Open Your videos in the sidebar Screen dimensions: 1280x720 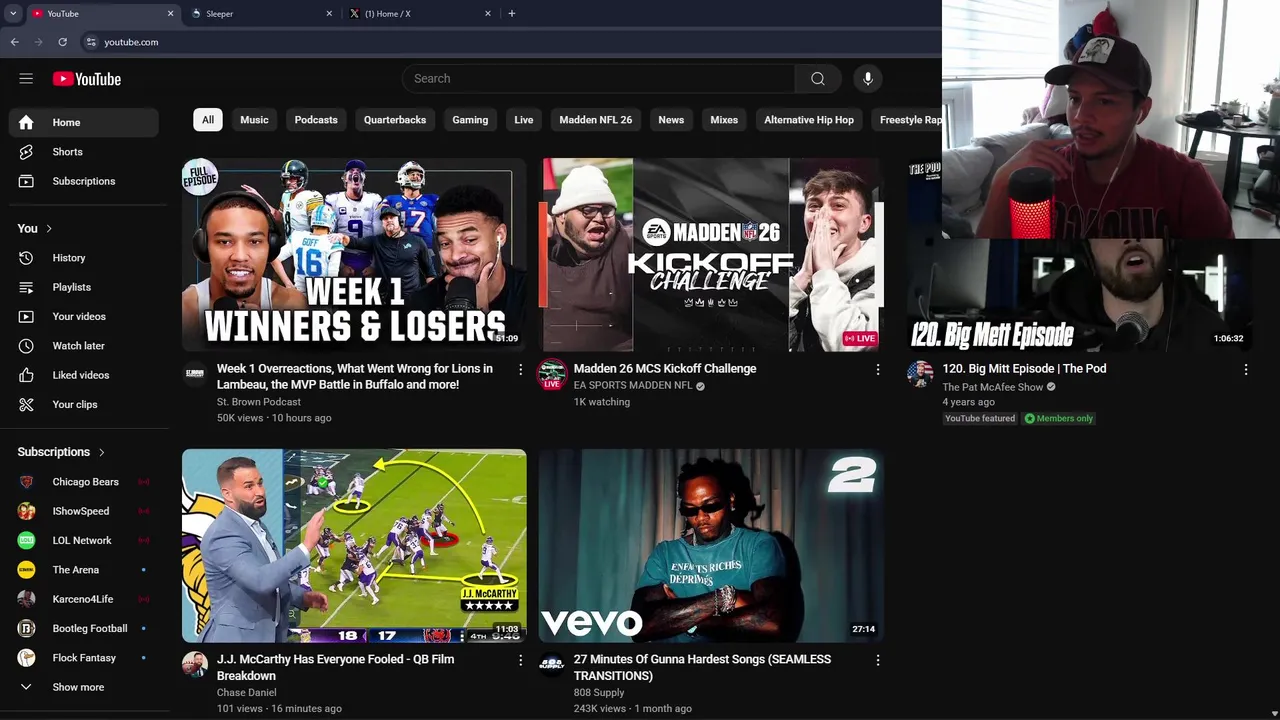point(84,316)
